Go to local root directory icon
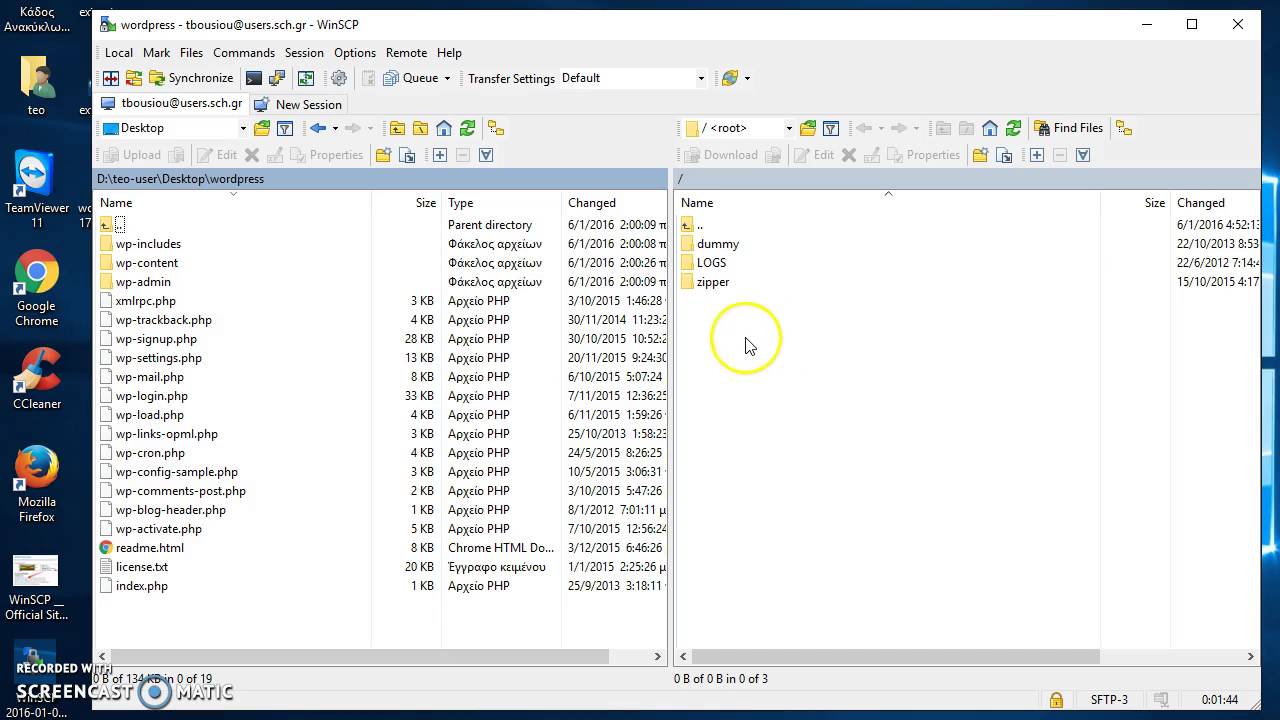This screenshot has width=1280, height=720. 421,128
